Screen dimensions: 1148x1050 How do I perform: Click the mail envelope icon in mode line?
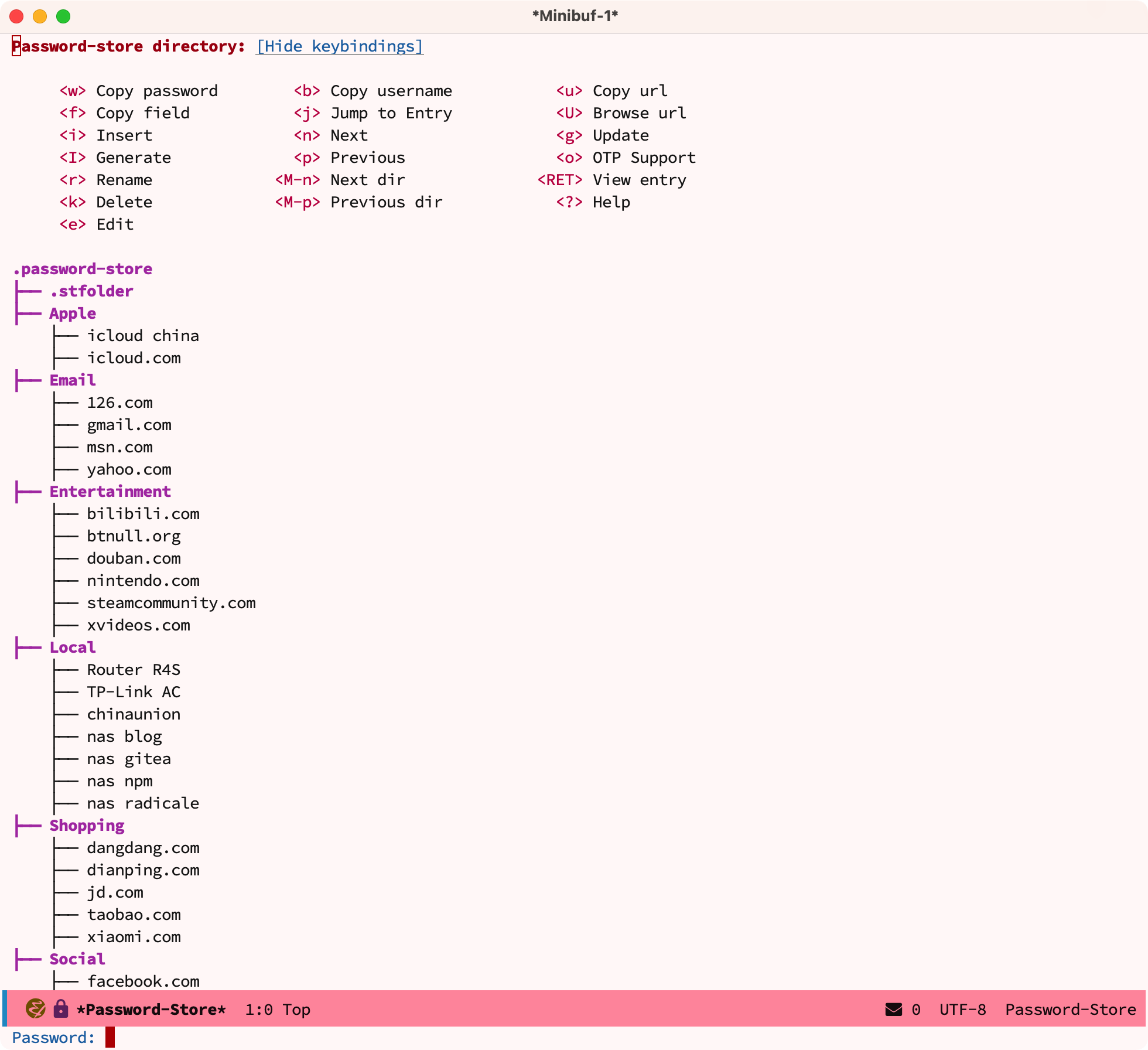click(893, 1009)
